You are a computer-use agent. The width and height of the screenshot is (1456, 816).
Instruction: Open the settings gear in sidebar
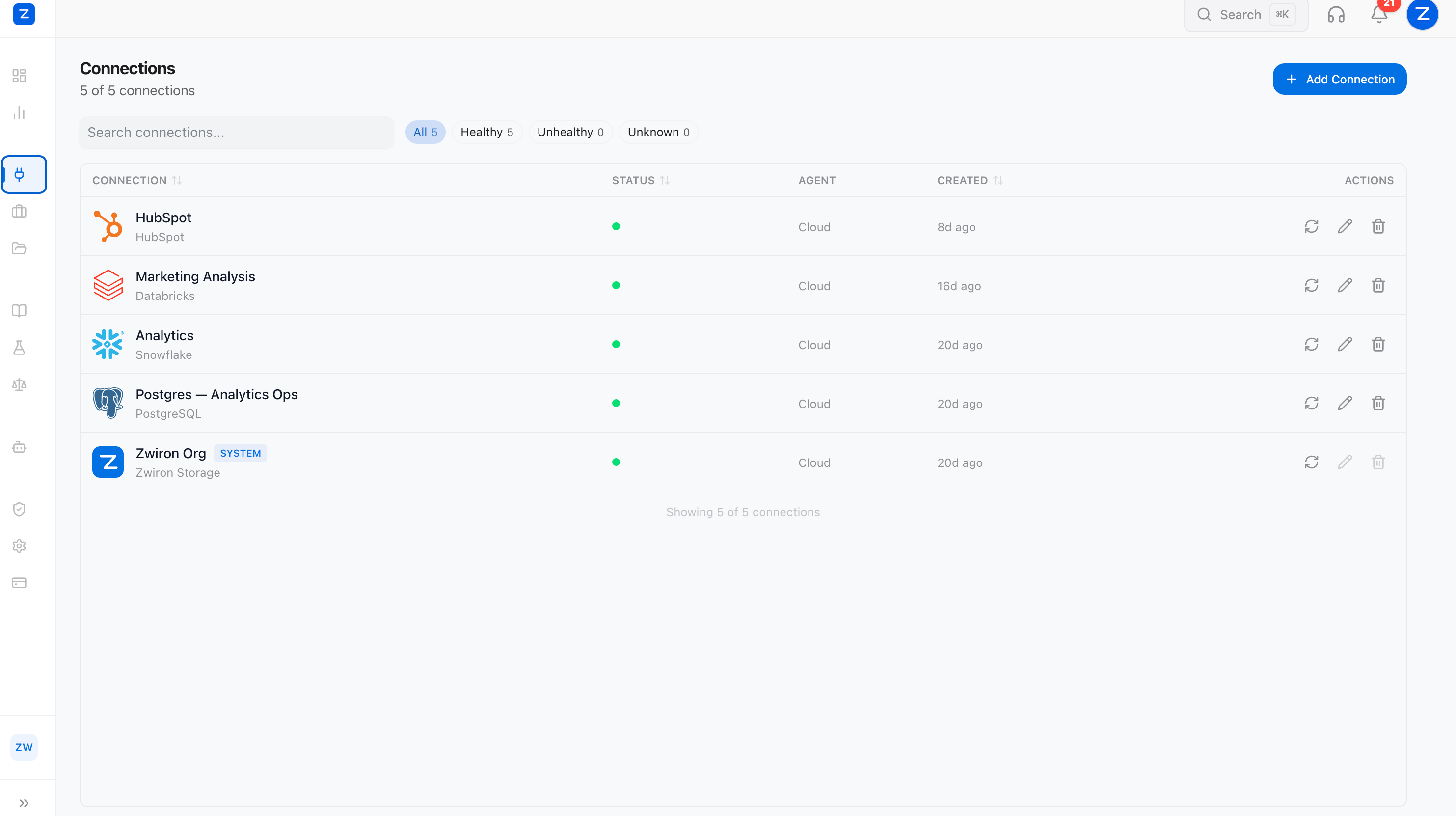pyautogui.click(x=19, y=545)
